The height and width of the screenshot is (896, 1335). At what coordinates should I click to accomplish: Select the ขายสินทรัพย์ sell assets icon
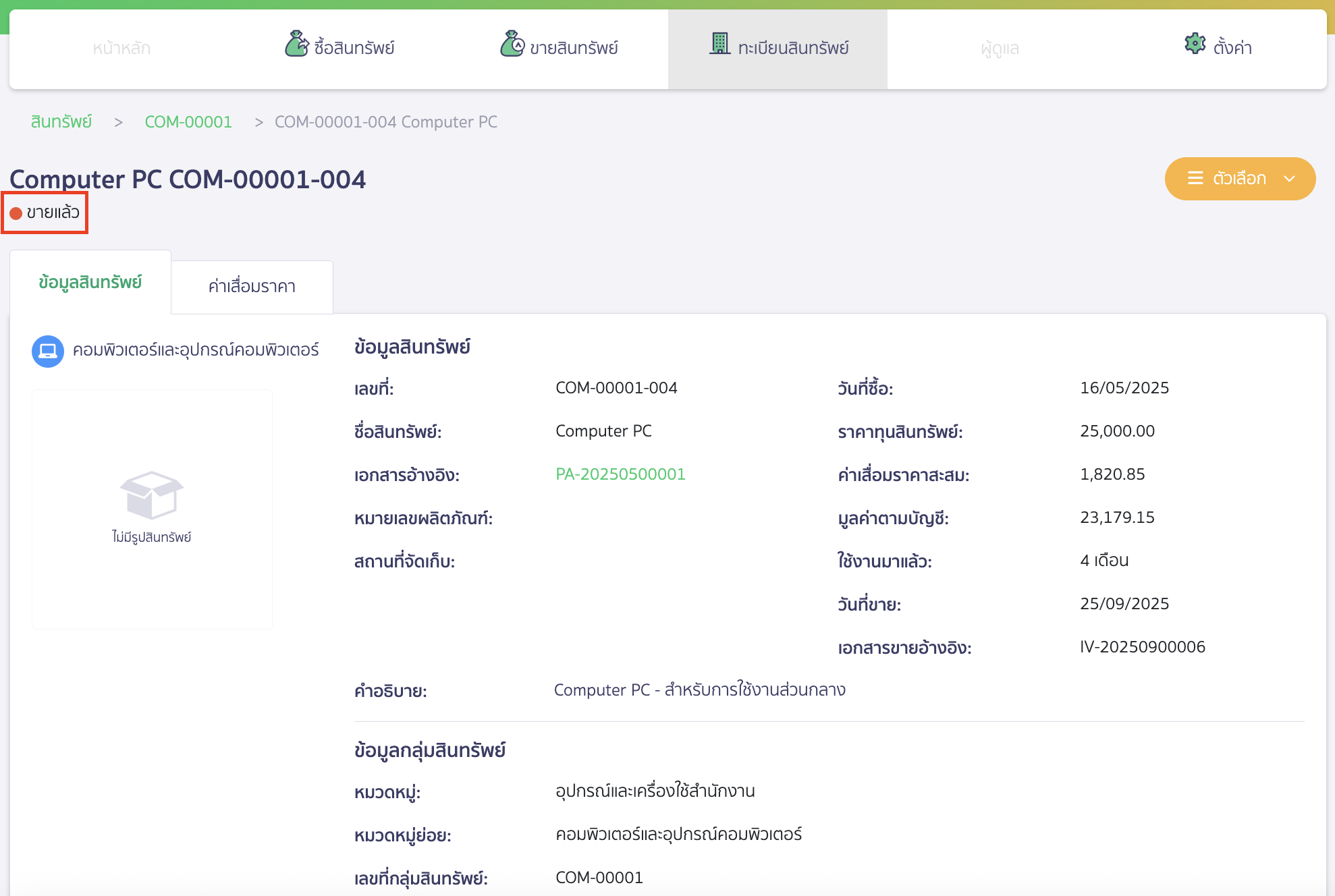coord(513,44)
